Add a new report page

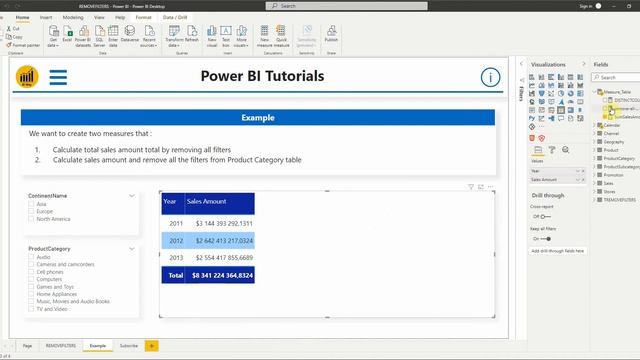click(151, 346)
